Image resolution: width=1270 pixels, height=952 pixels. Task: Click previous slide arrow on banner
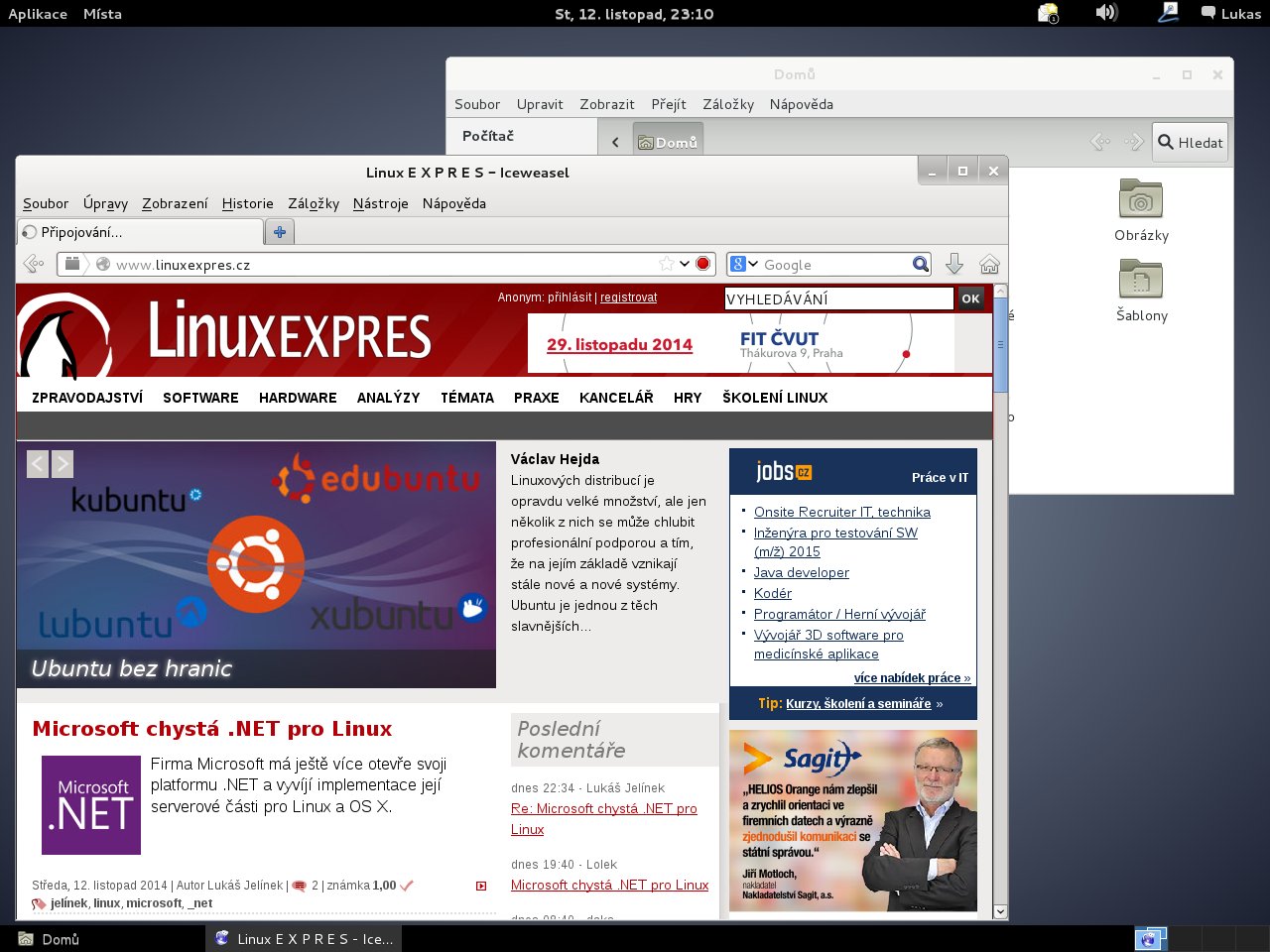(x=38, y=463)
